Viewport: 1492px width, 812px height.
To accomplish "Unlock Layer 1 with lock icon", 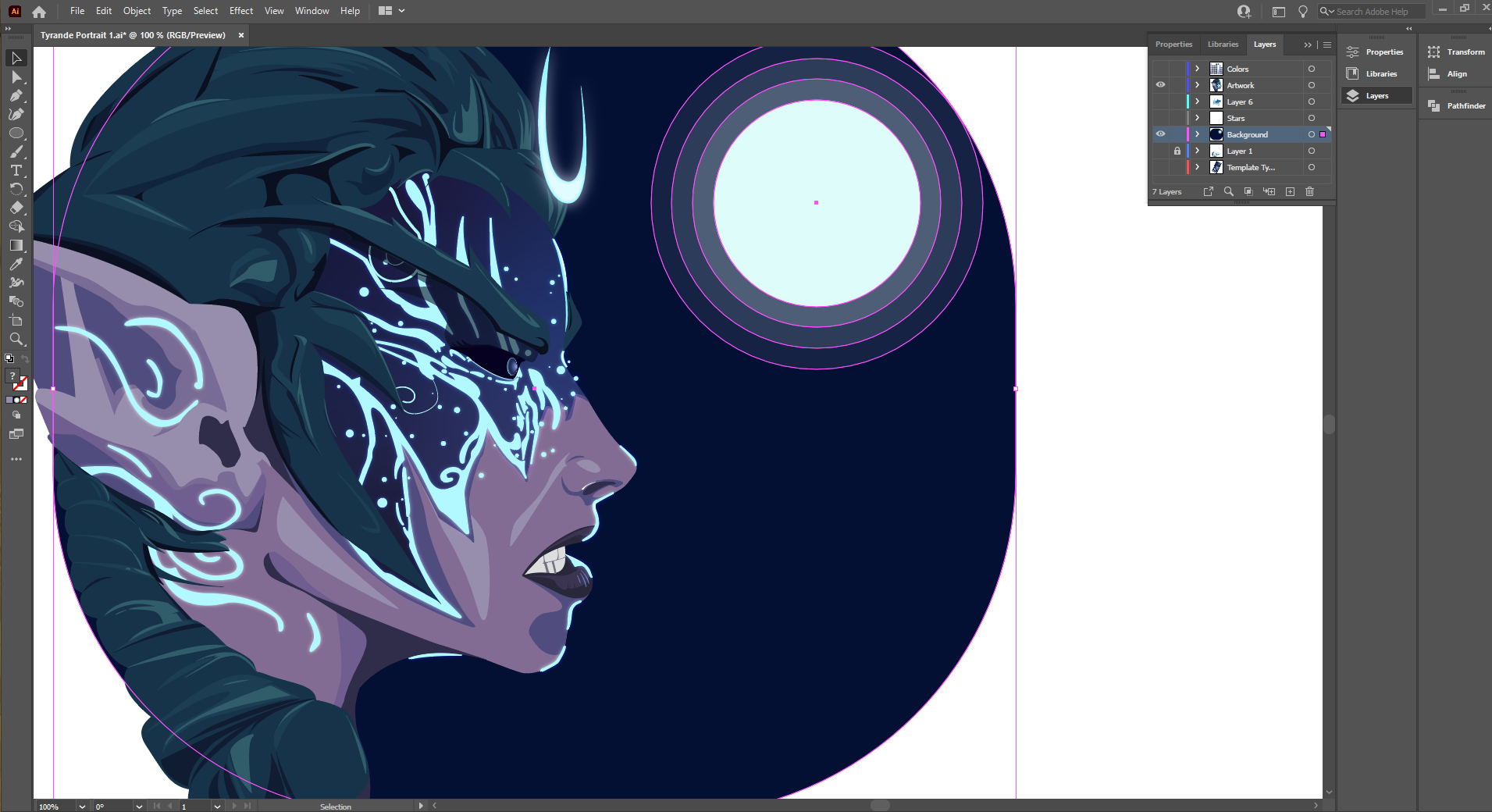I will pyautogui.click(x=1177, y=151).
